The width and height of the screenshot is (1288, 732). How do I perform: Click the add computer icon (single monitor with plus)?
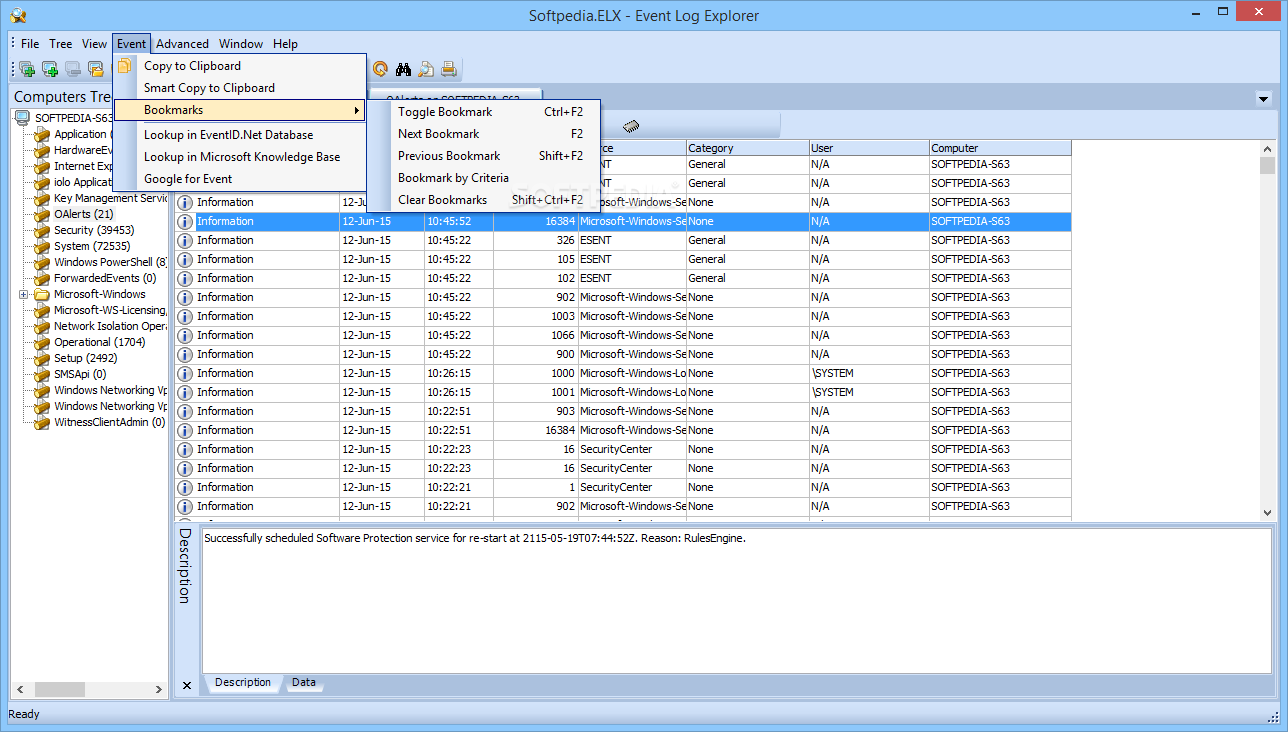50,69
